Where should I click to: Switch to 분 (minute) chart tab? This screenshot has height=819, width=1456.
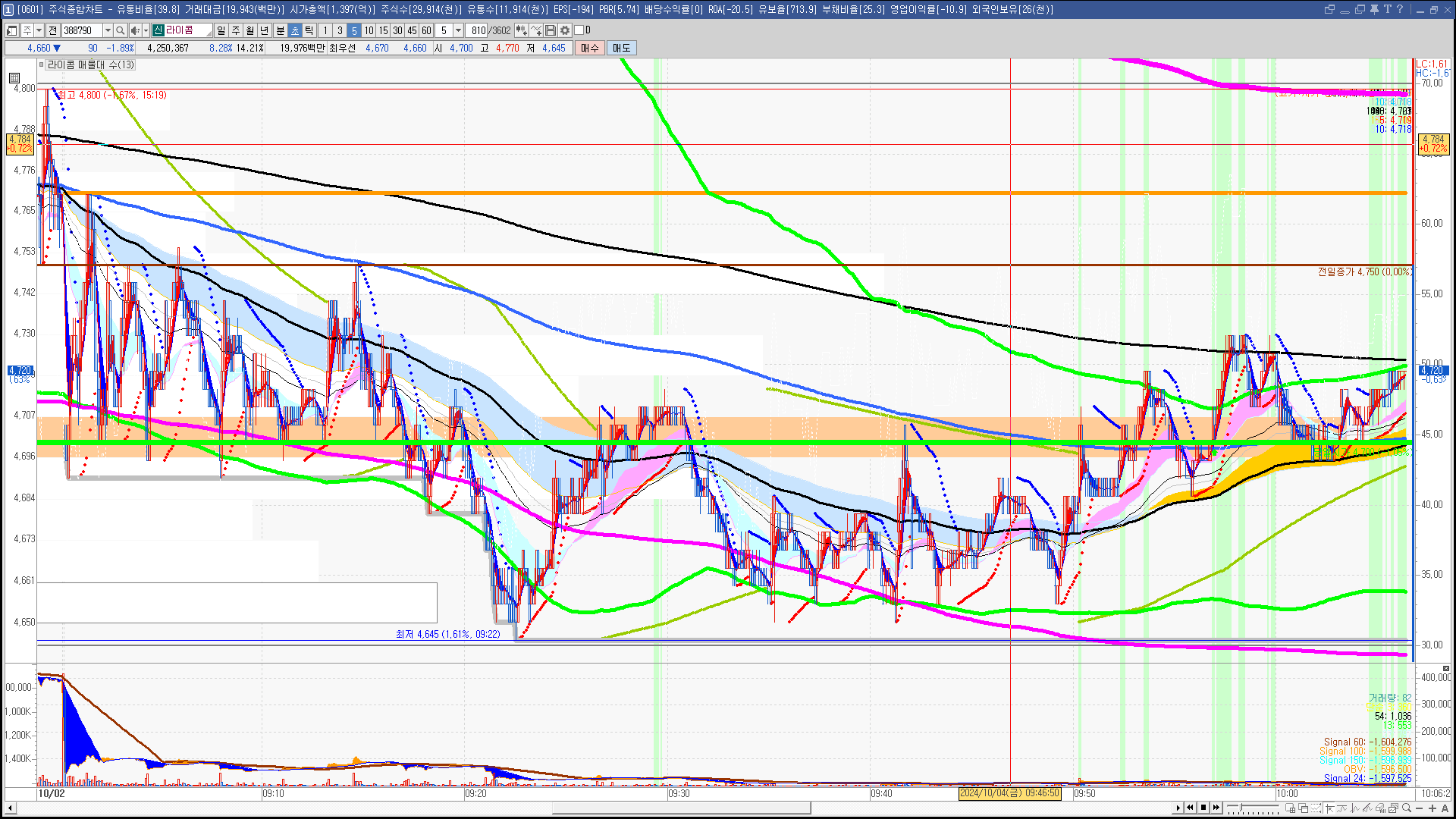point(280,30)
